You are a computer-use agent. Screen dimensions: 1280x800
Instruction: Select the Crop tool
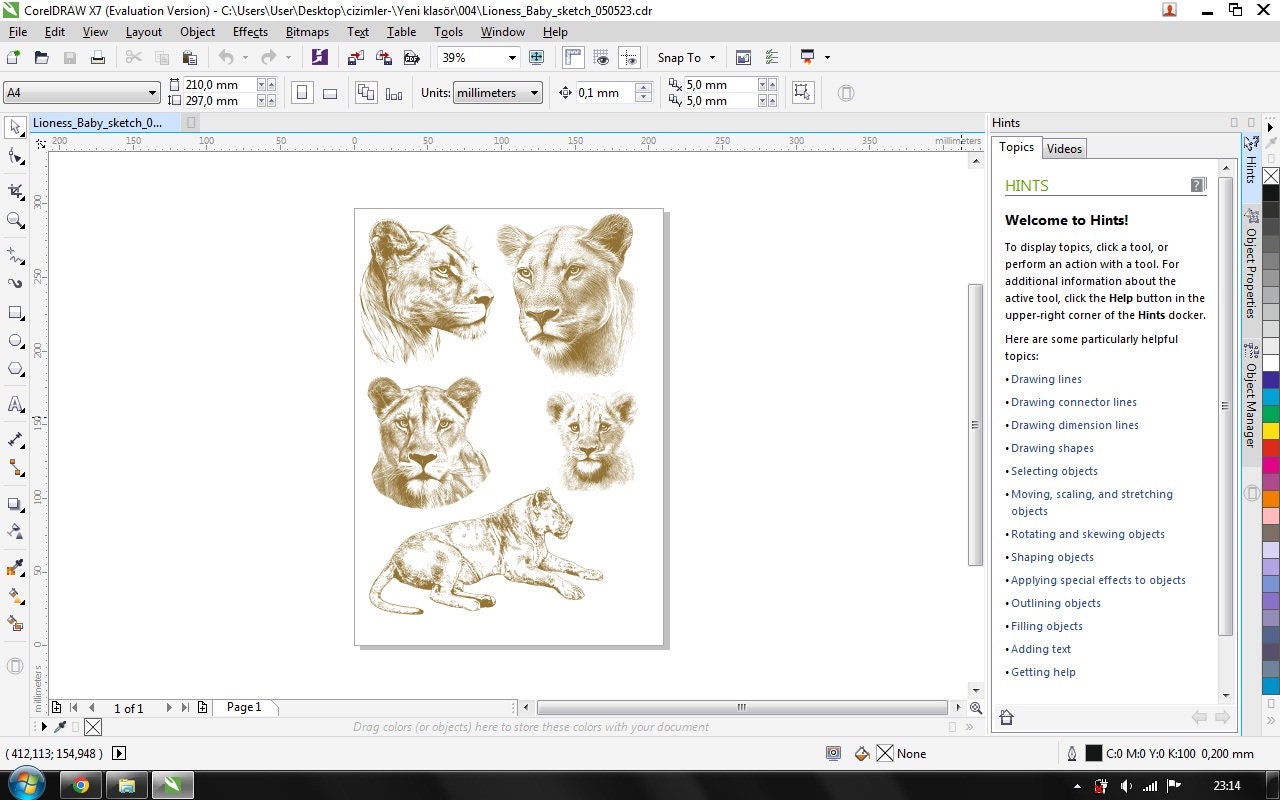tap(14, 190)
